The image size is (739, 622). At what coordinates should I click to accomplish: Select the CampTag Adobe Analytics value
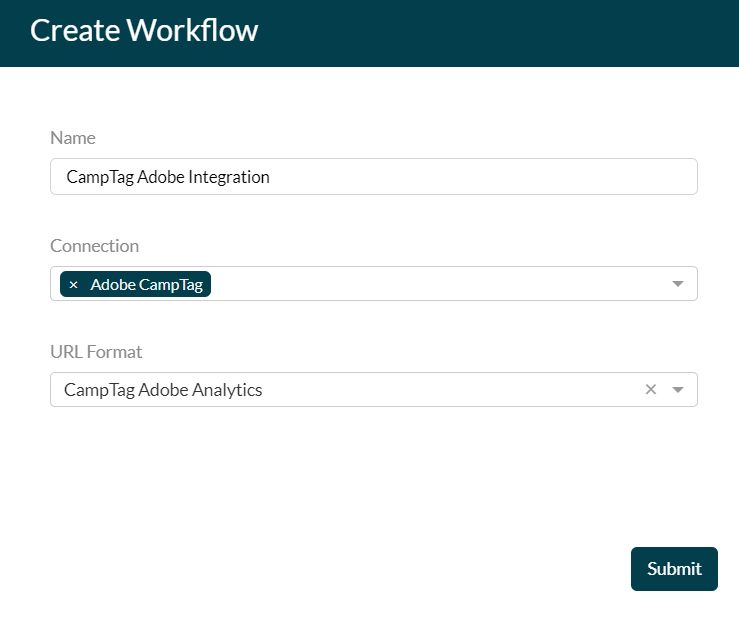pos(163,390)
